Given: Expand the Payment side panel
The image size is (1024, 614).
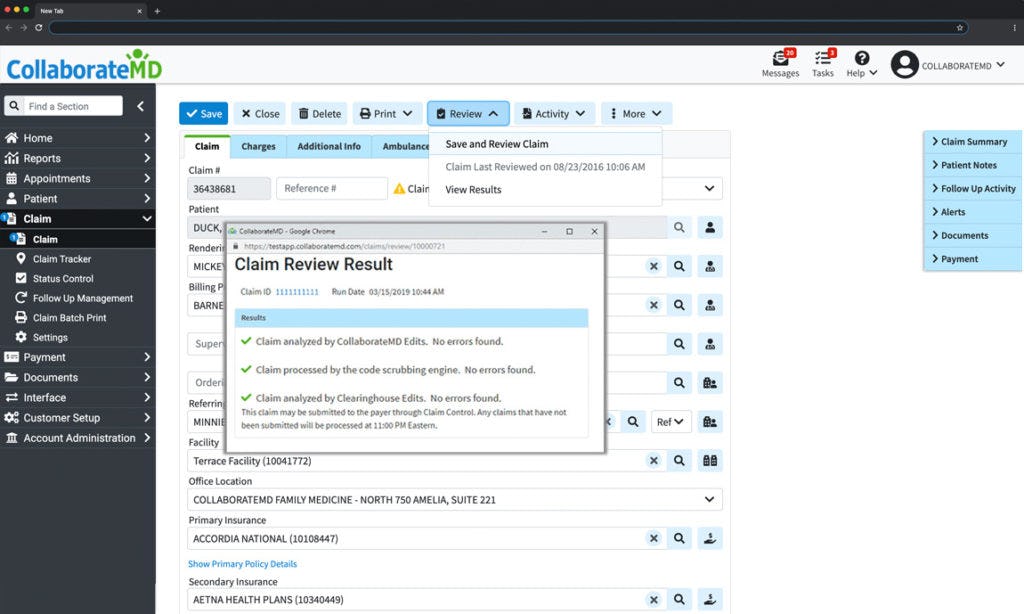Looking at the screenshot, I should pos(972,259).
